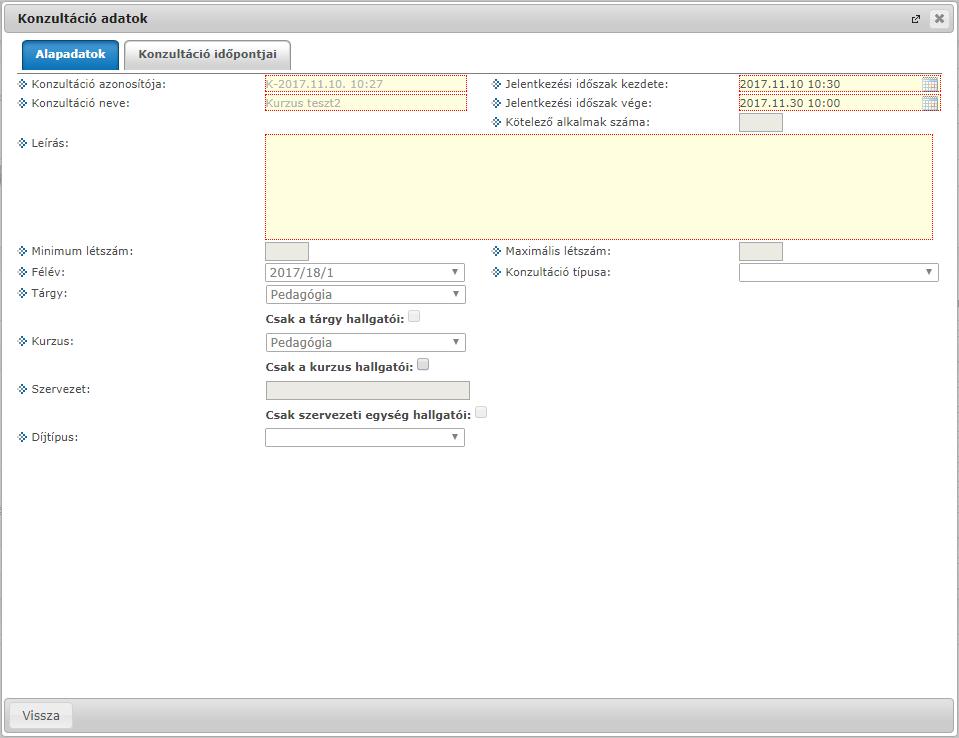Click the diamond icon beside Minimum létszám
The image size is (959, 738).
pyautogui.click(x=23, y=251)
